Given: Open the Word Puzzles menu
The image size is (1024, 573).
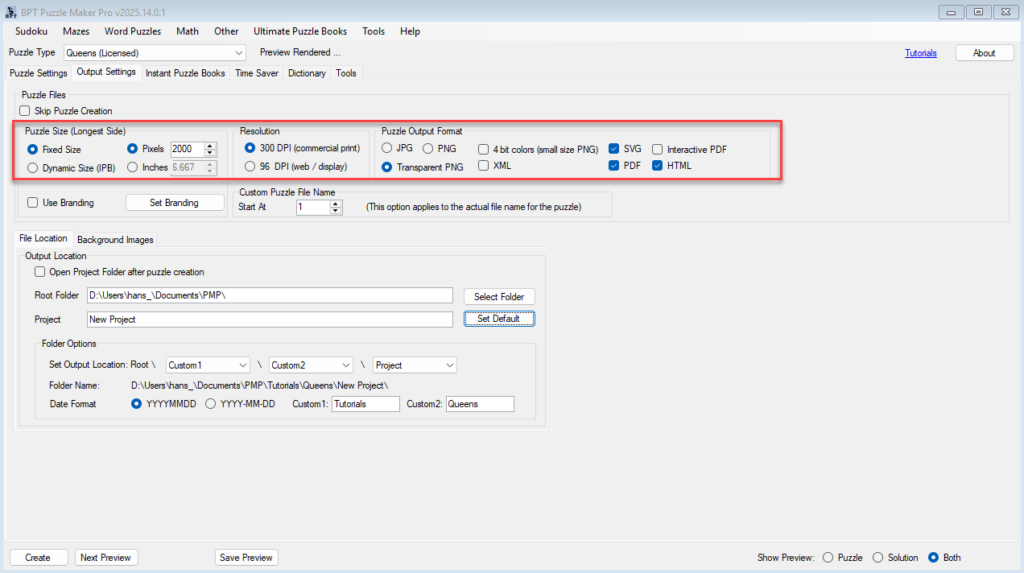Looking at the screenshot, I should pos(132,31).
